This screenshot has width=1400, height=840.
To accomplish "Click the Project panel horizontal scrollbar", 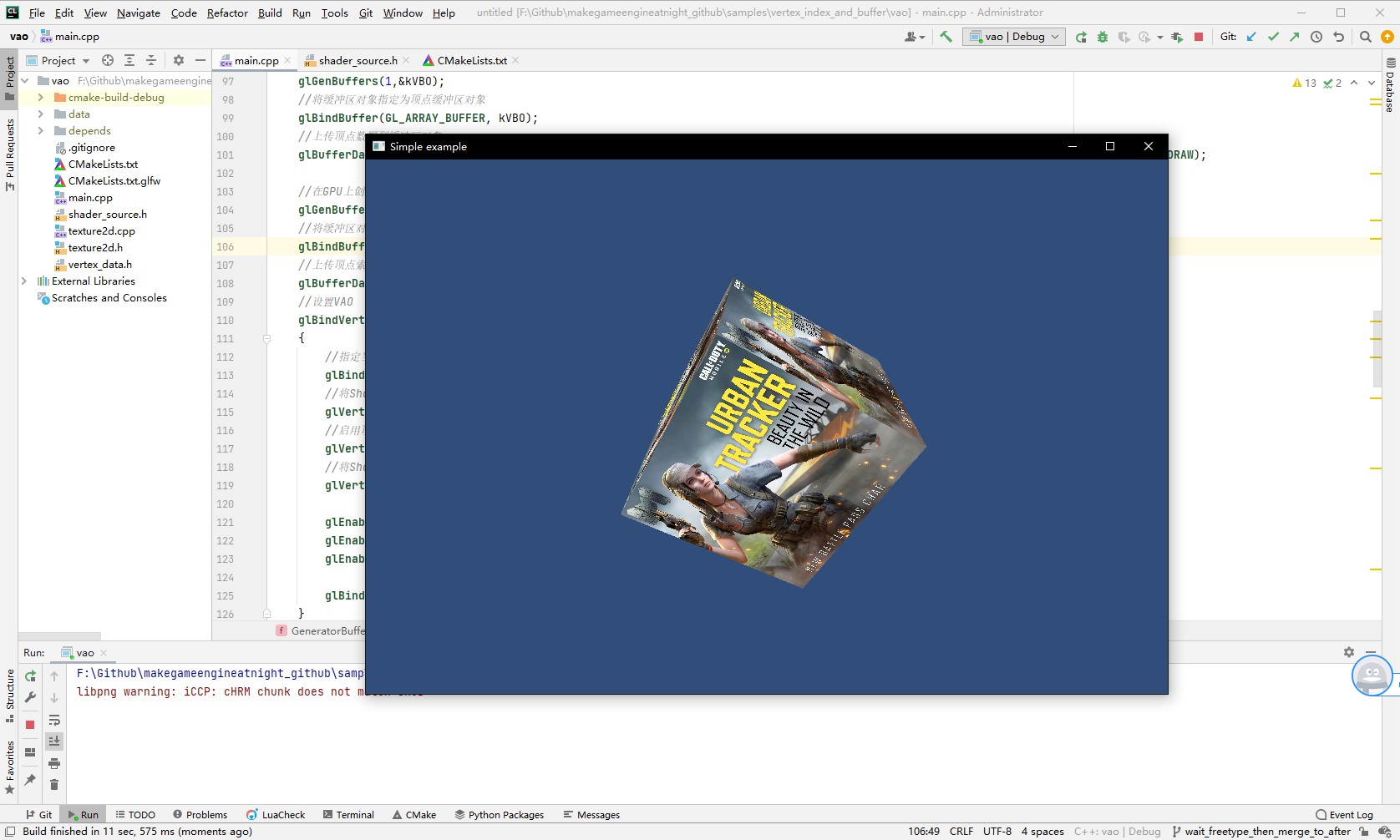I will pos(59,636).
